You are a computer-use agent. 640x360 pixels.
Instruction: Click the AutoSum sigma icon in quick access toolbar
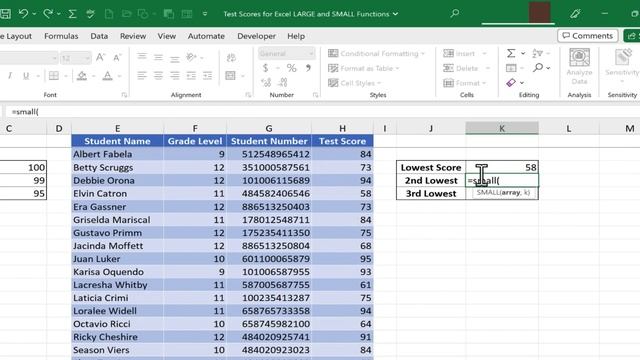72,14
